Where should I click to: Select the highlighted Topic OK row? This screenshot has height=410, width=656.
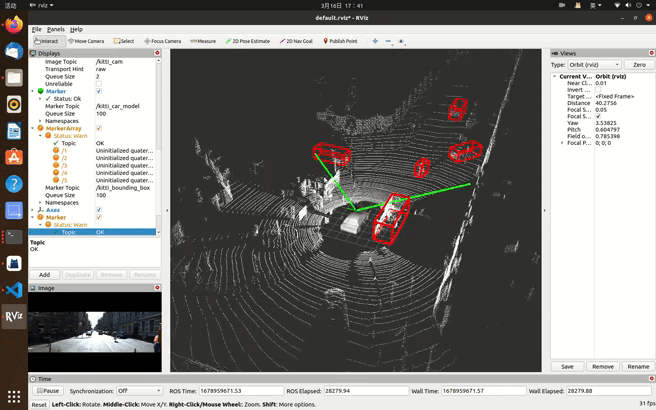92,232
